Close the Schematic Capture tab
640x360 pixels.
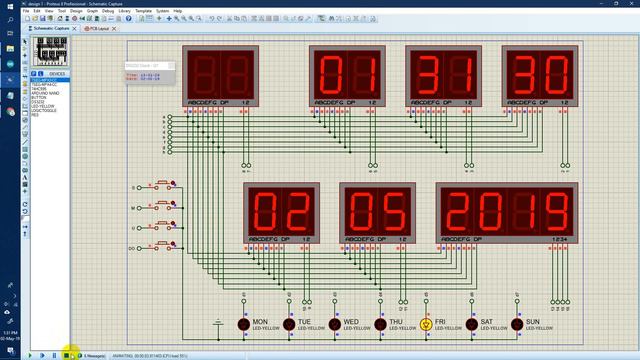[x=74, y=29]
